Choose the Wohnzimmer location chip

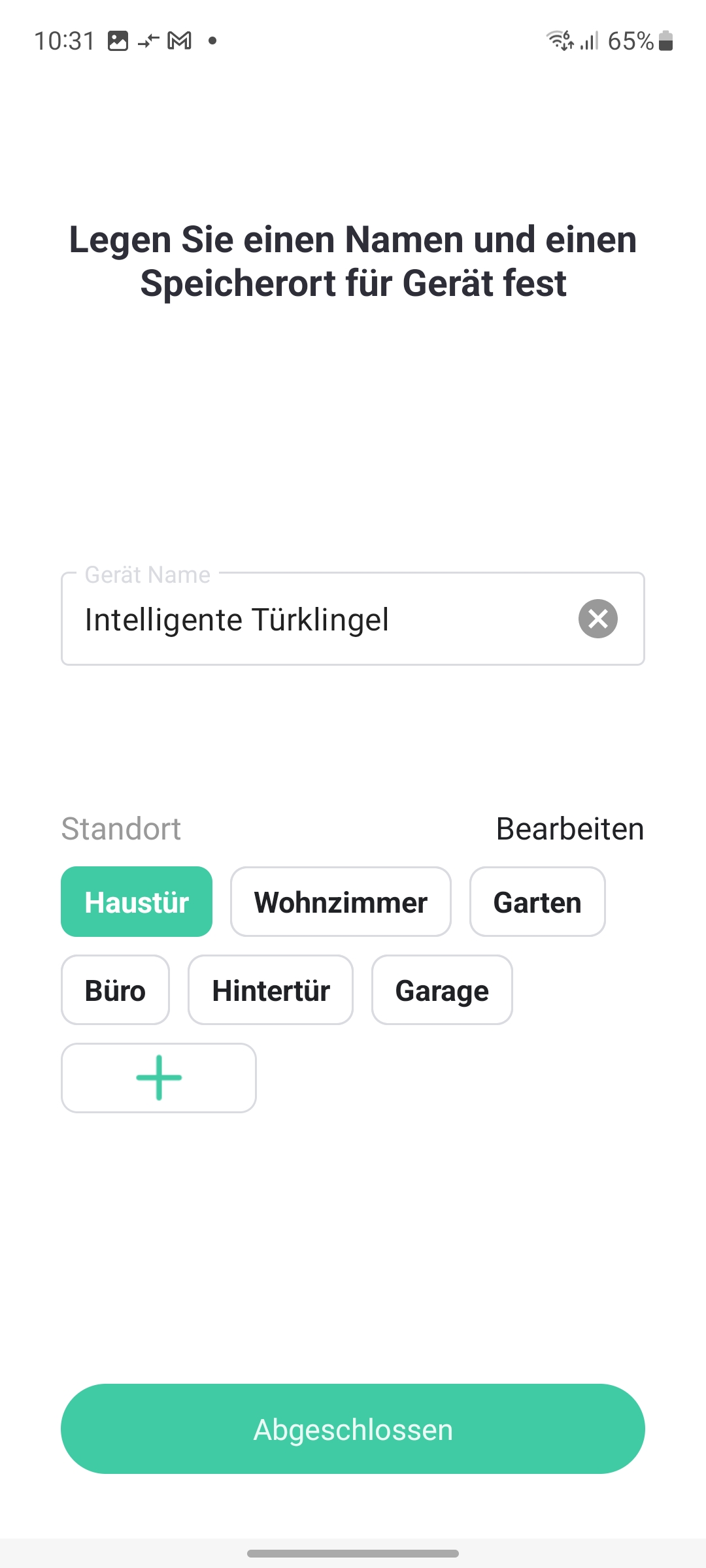pos(341,902)
